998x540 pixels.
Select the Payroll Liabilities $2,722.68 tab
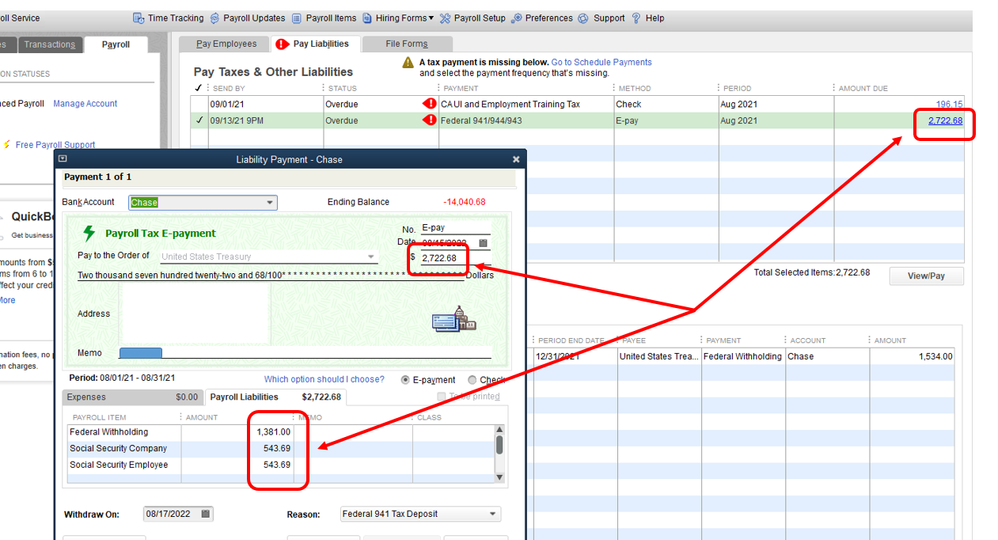click(276, 397)
